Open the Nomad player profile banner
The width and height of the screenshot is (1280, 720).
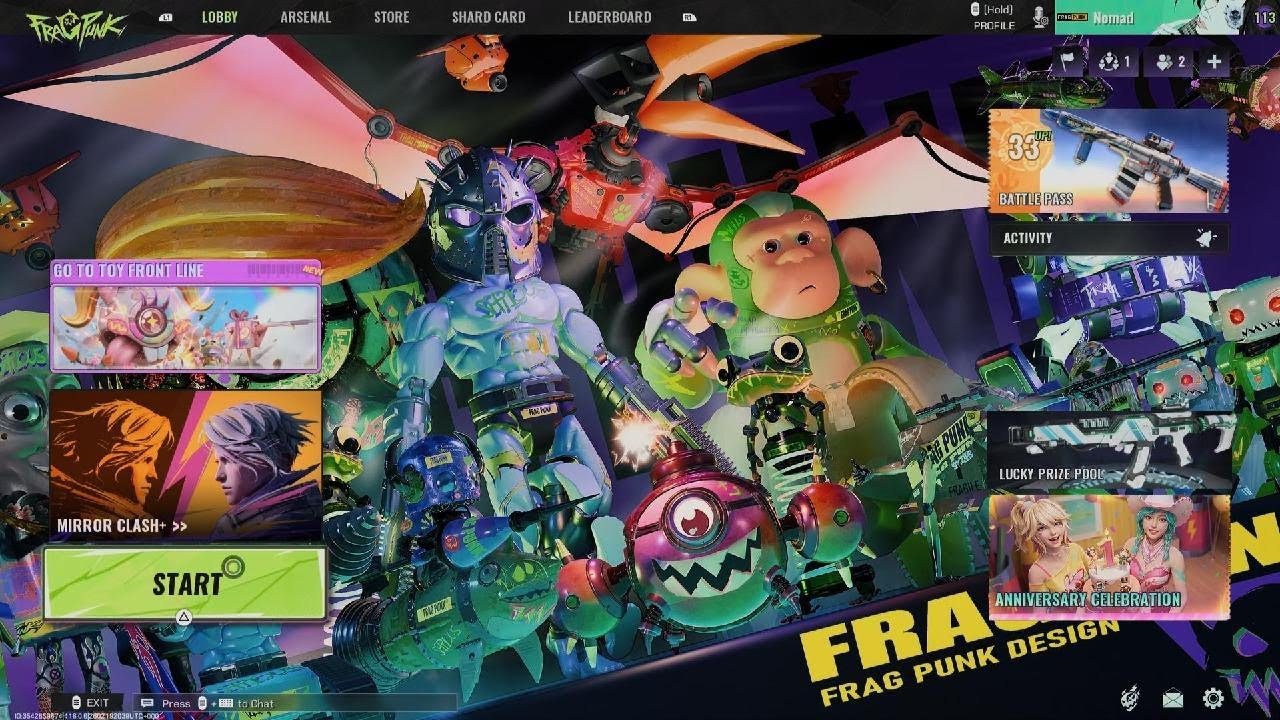click(1152, 17)
